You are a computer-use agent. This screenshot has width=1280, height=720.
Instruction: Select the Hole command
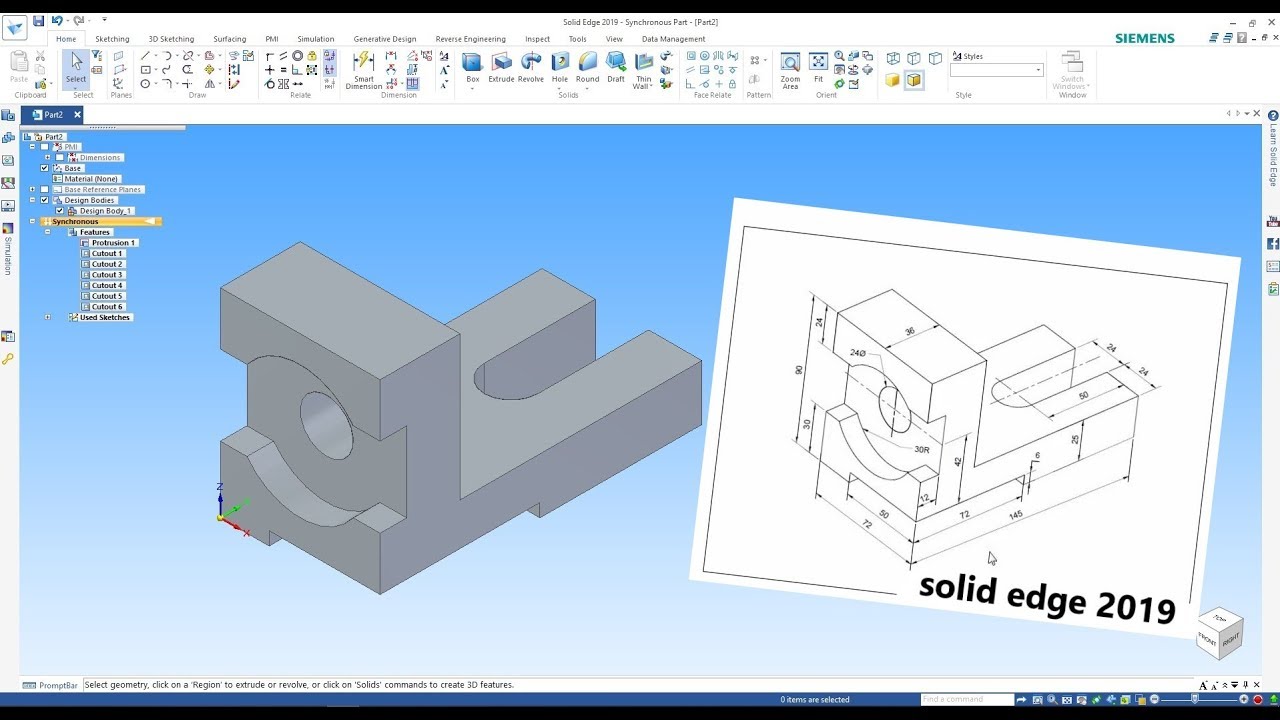click(x=560, y=67)
